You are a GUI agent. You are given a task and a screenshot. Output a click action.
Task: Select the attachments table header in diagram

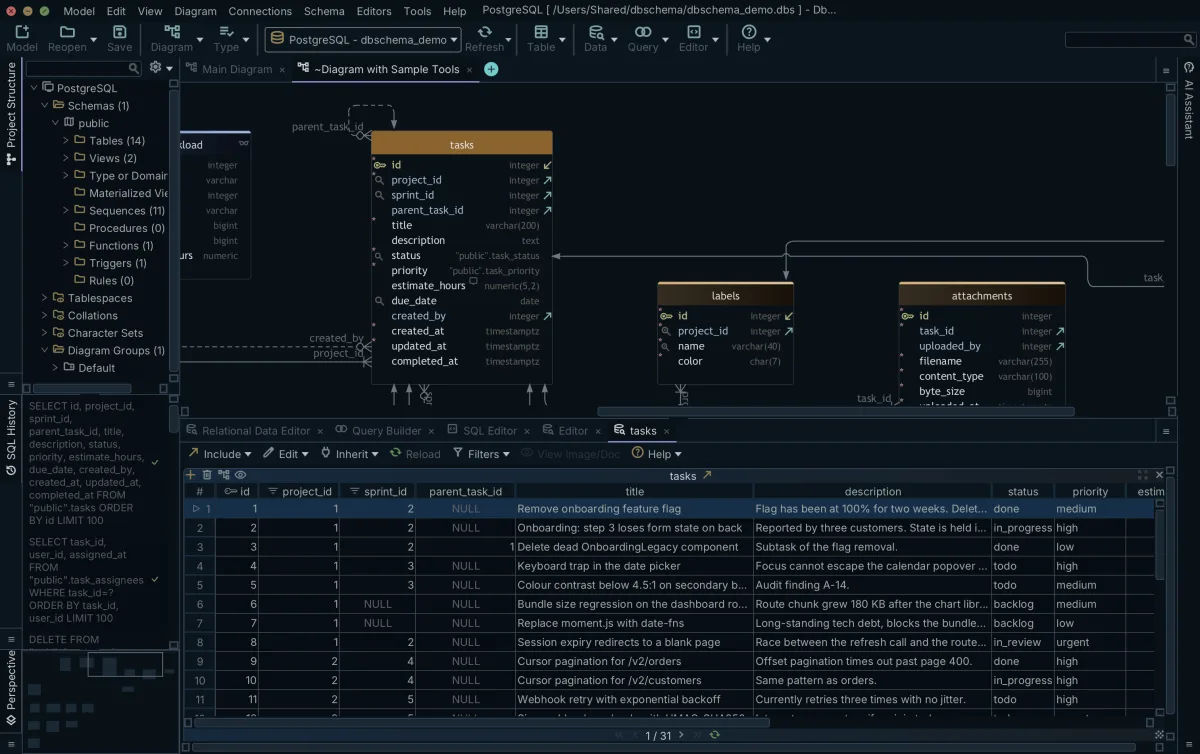tap(982, 296)
